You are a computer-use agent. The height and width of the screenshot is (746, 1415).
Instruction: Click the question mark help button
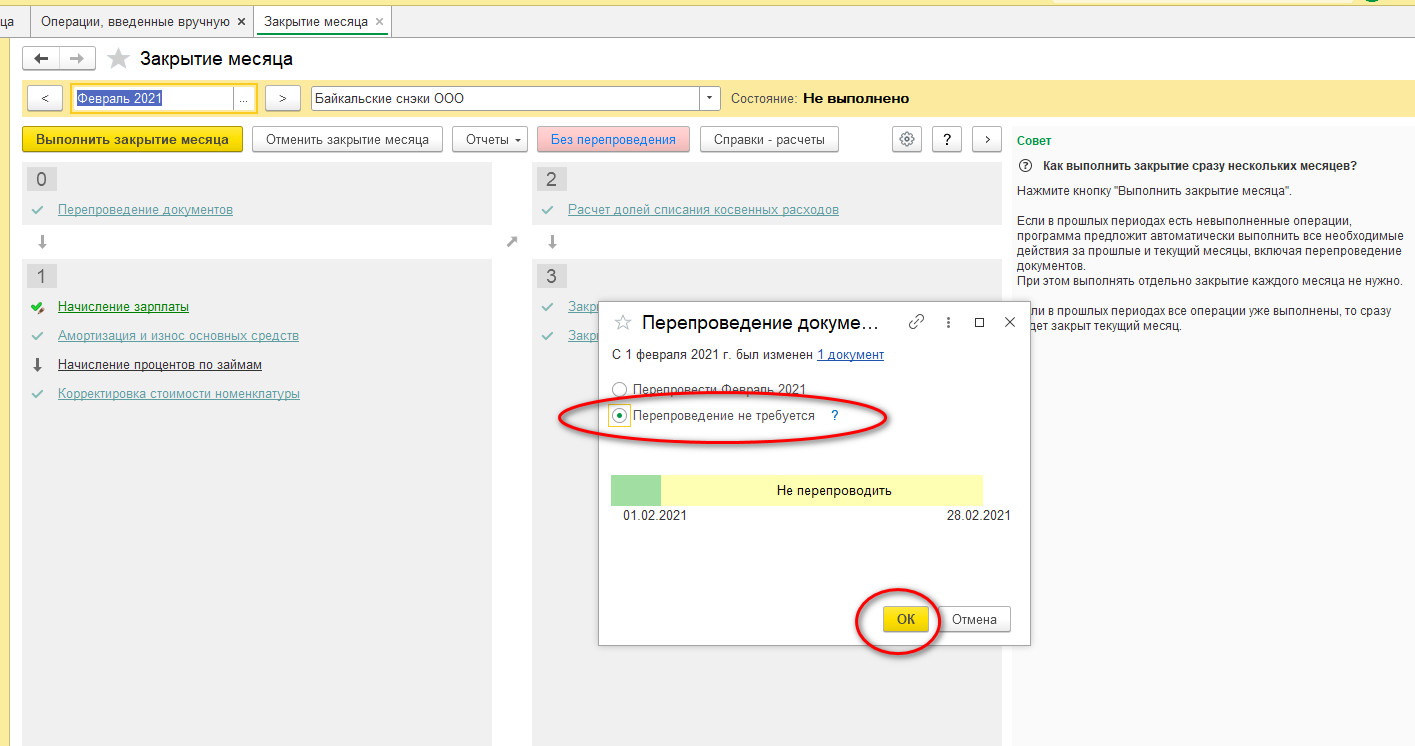click(946, 139)
